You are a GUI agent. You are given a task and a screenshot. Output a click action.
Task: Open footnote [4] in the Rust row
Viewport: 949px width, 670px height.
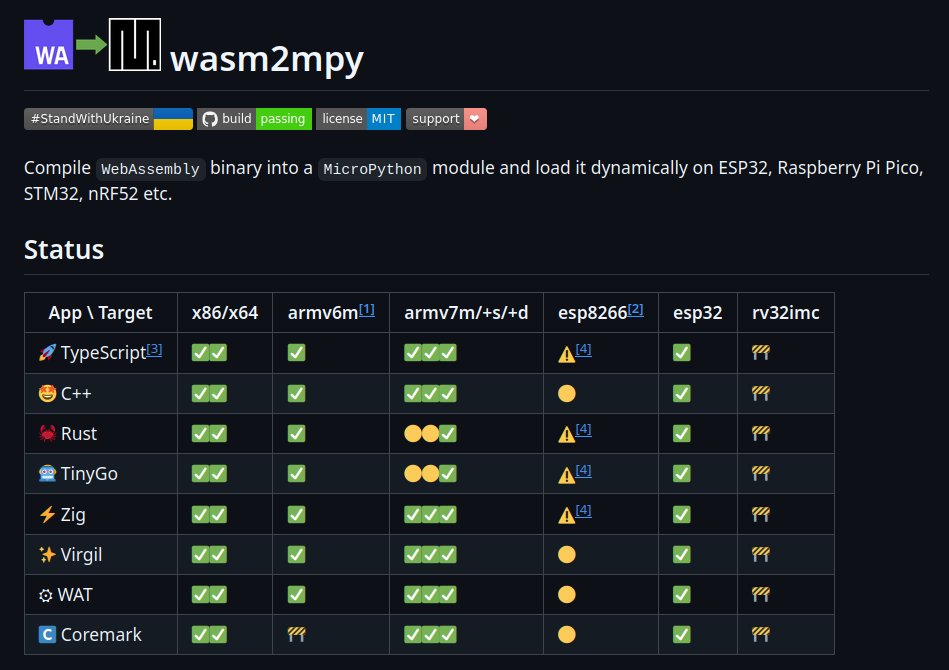coord(583,430)
